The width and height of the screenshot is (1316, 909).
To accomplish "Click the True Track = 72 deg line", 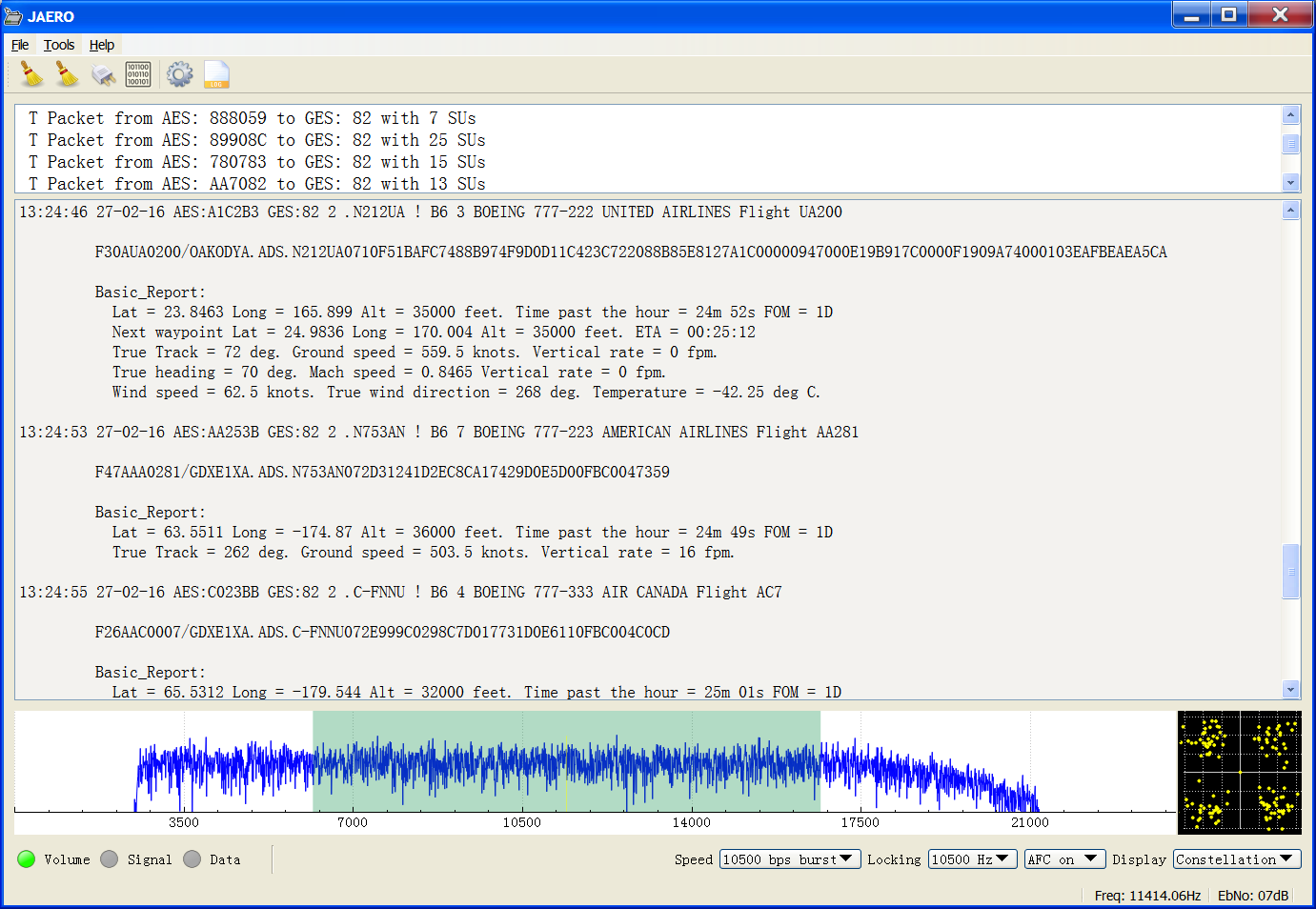I will pyautogui.click(x=415, y=352).
